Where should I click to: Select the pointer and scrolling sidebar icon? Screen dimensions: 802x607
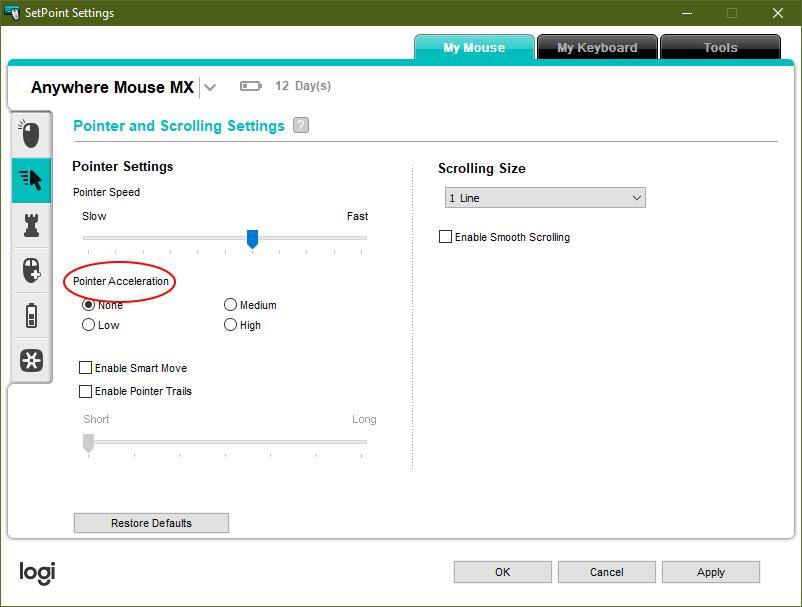coord(31,180)
